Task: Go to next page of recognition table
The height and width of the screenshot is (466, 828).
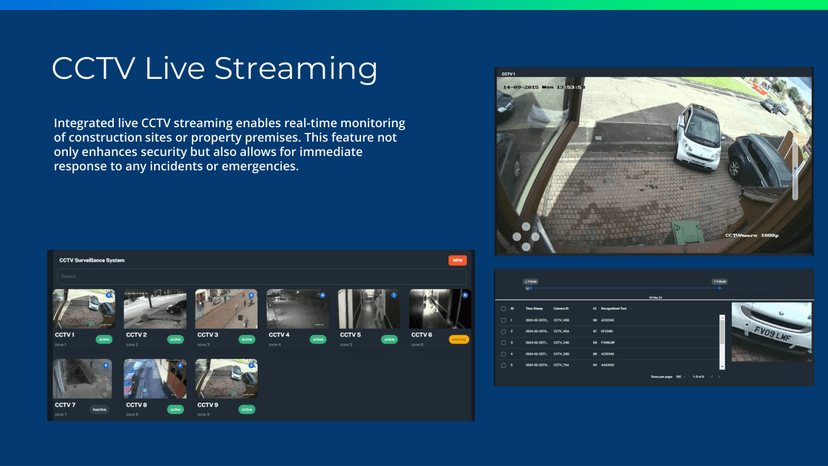Action: click(x=720, y=377)
